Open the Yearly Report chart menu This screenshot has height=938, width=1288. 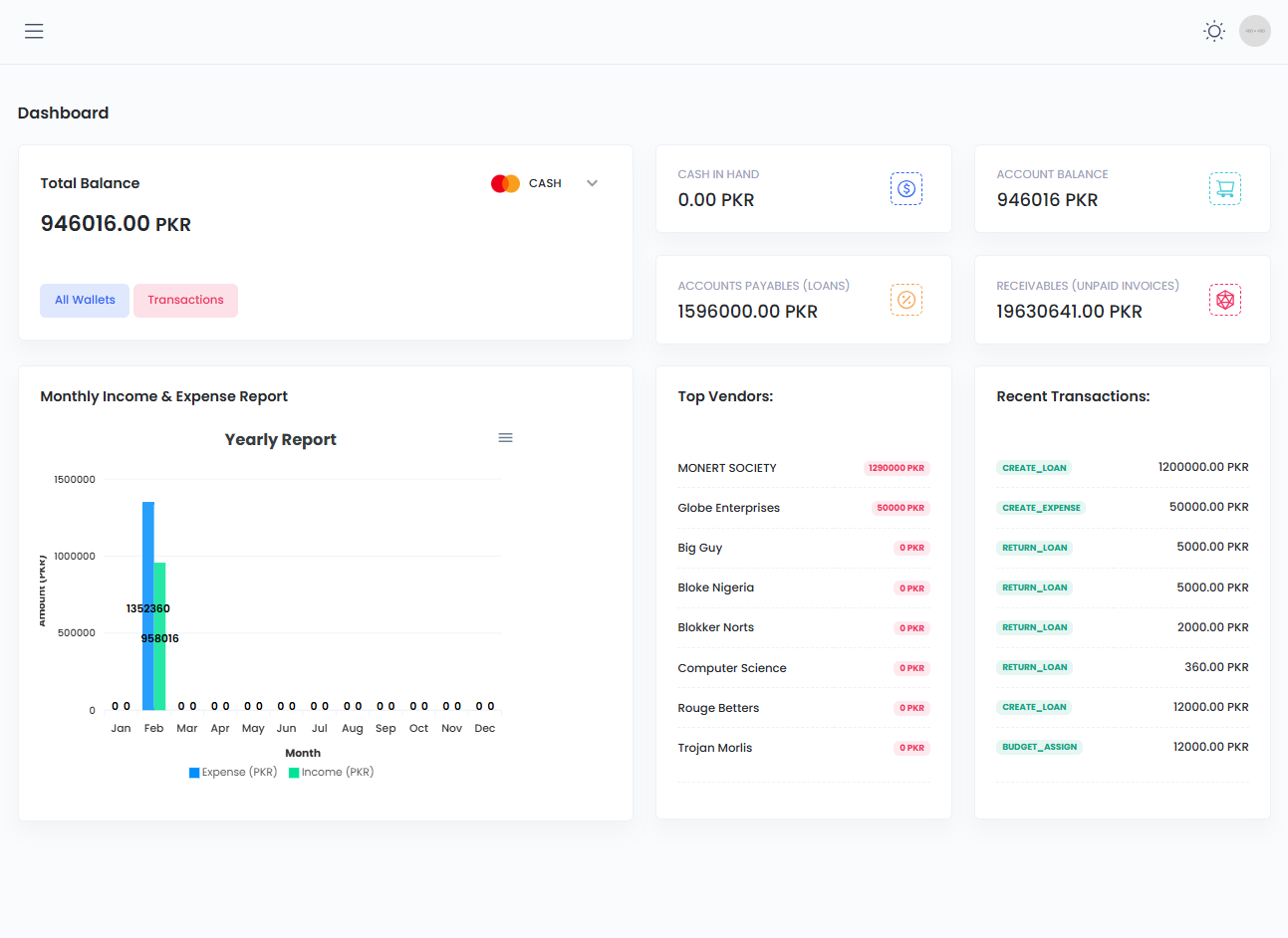click(x=506, y=438)
